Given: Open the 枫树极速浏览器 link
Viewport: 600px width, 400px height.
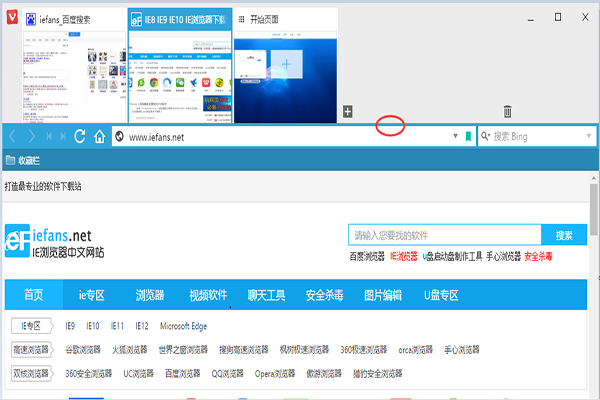Looking at the screenshot, I should [x=304, y=349].
